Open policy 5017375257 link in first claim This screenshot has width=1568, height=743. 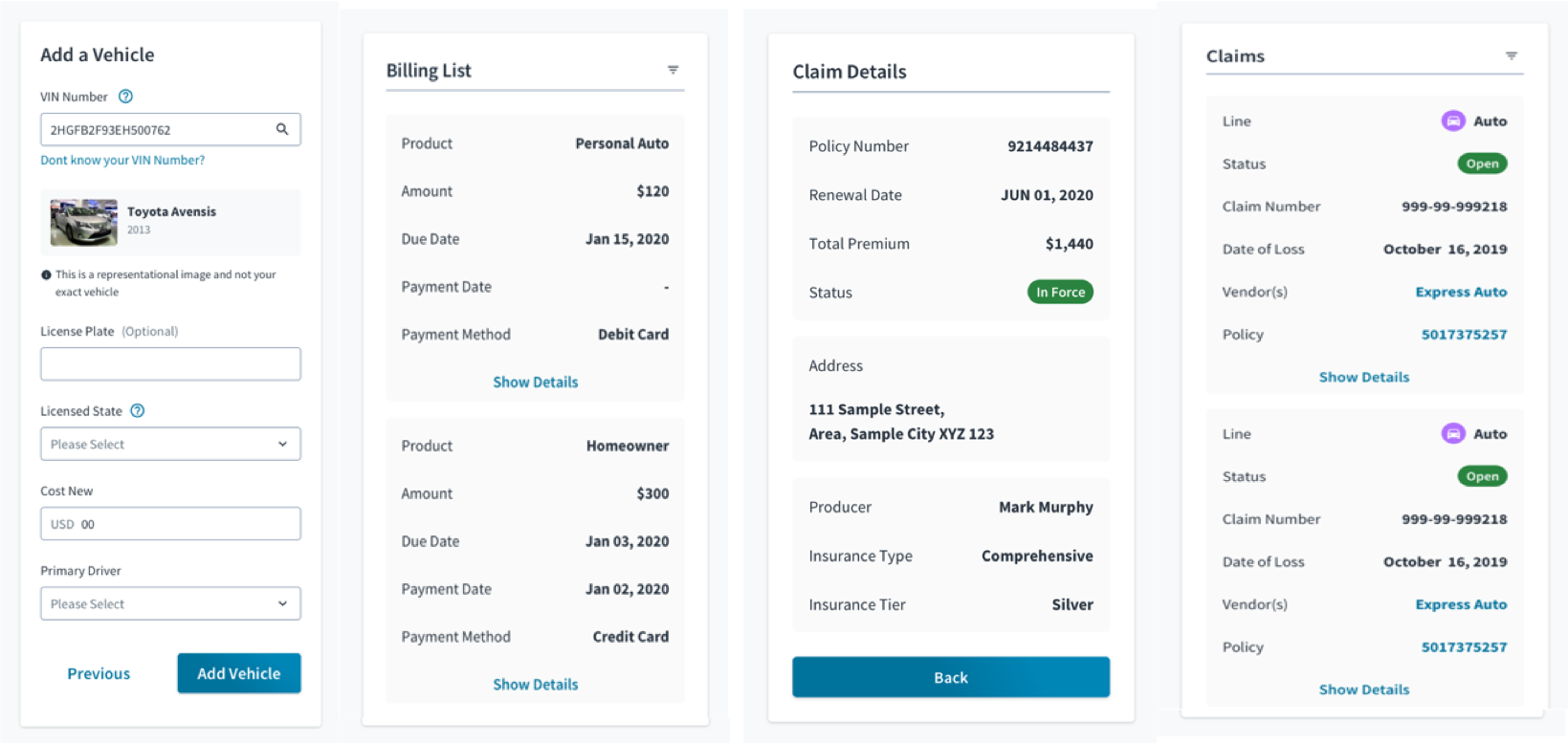(x=1464, y=334)
